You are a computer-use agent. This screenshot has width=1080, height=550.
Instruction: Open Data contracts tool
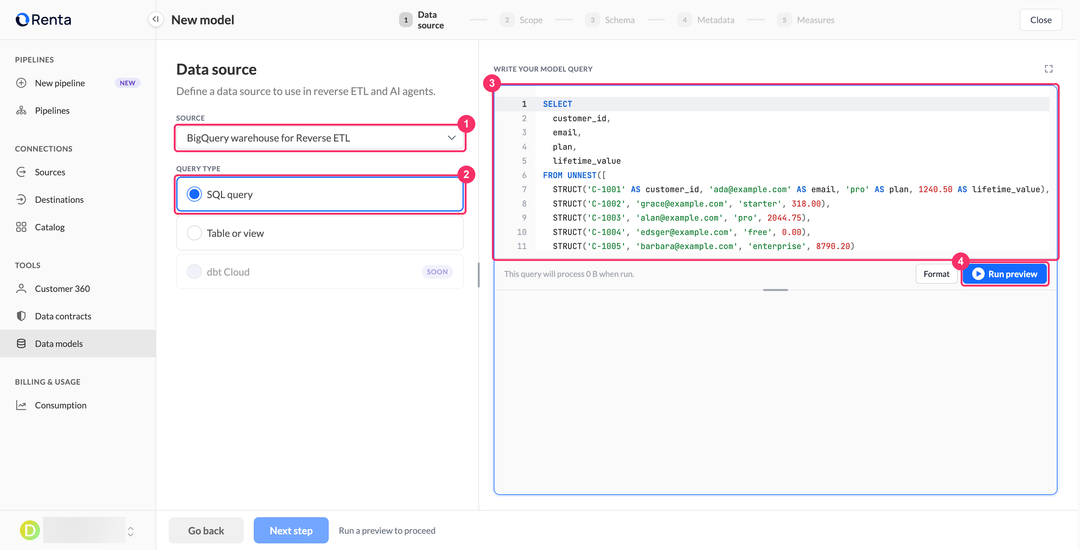tap(78, 317)
